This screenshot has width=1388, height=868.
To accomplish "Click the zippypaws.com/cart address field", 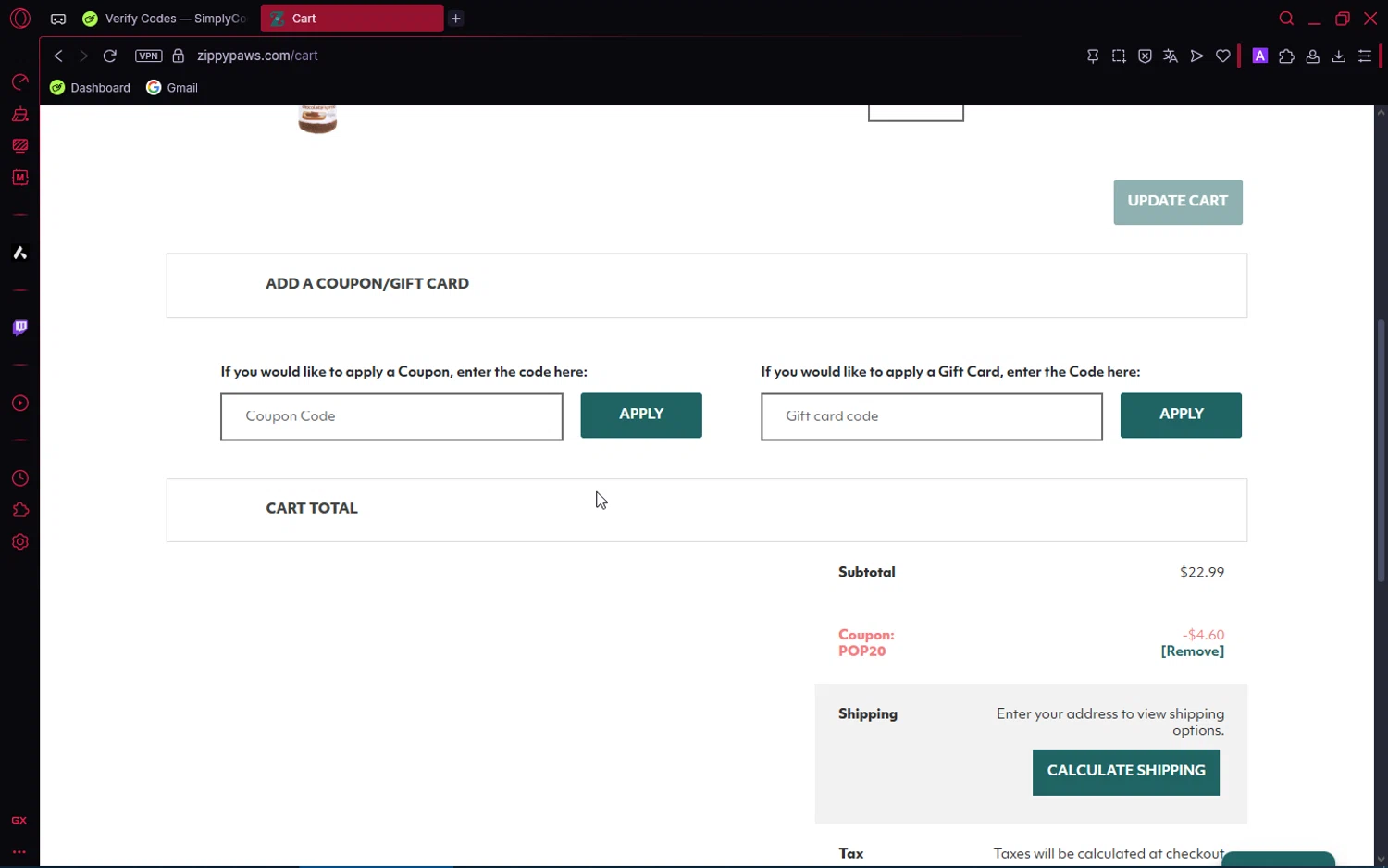I will 257,56.
